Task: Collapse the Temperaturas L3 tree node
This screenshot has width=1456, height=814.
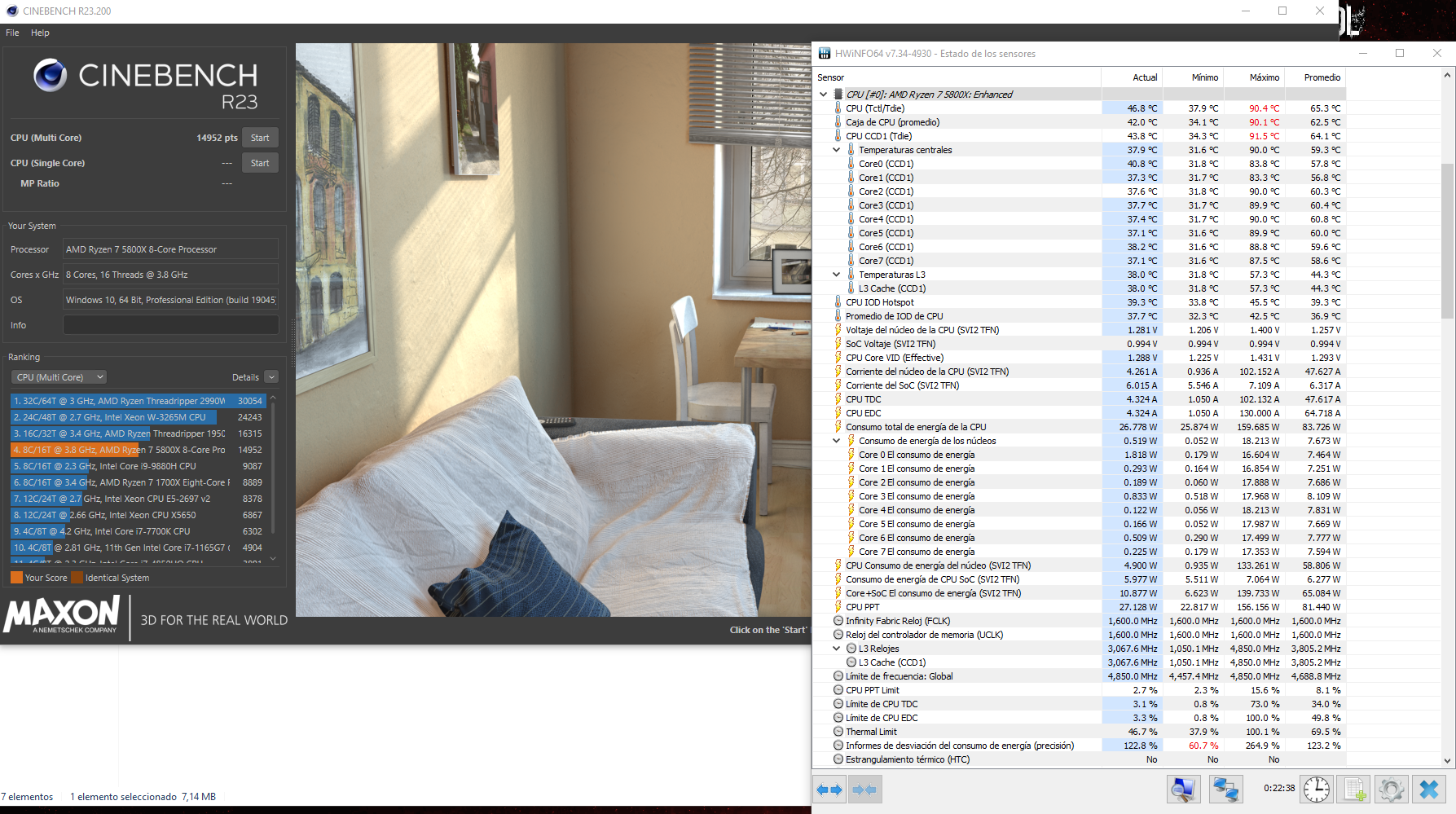Action: pyautogui.click(x=836, y=275)
